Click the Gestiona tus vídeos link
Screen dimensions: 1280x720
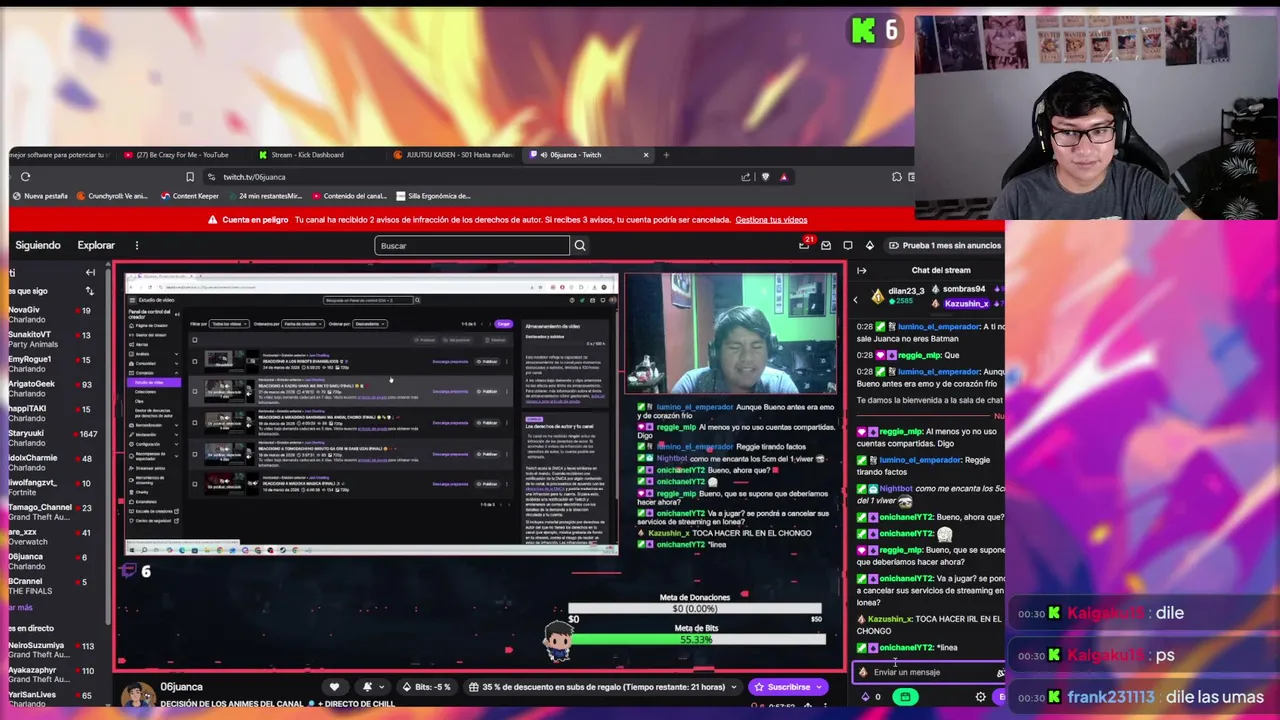(x=771, y=220)
